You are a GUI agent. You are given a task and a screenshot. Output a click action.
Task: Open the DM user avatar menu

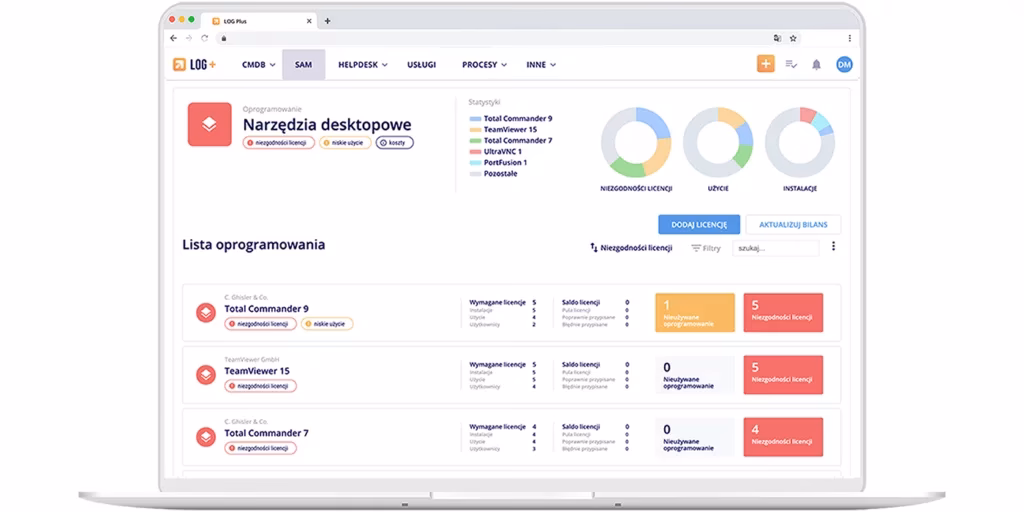844,64
